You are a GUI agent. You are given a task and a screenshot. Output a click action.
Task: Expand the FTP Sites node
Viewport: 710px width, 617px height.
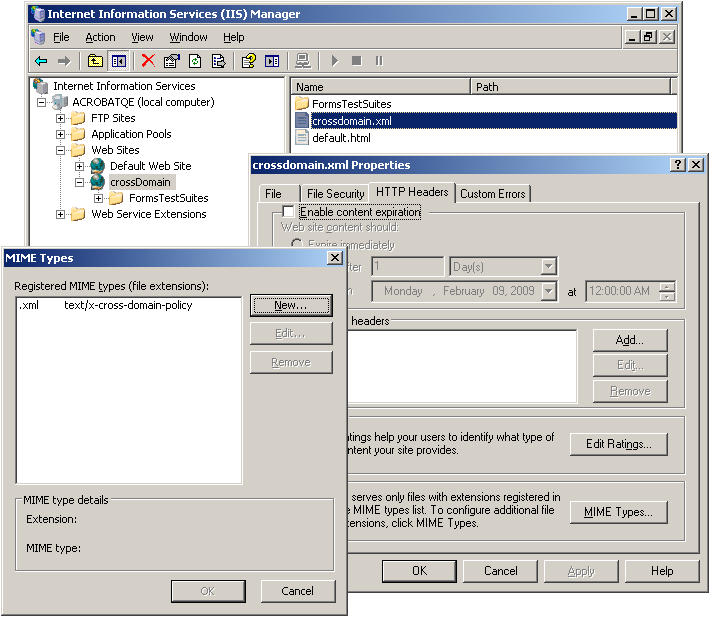[60, 118]
